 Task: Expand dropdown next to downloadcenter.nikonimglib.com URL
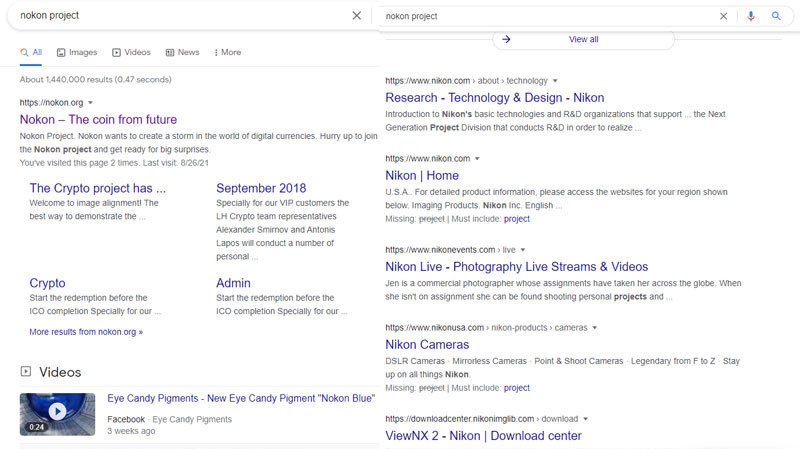coord(585,419)
